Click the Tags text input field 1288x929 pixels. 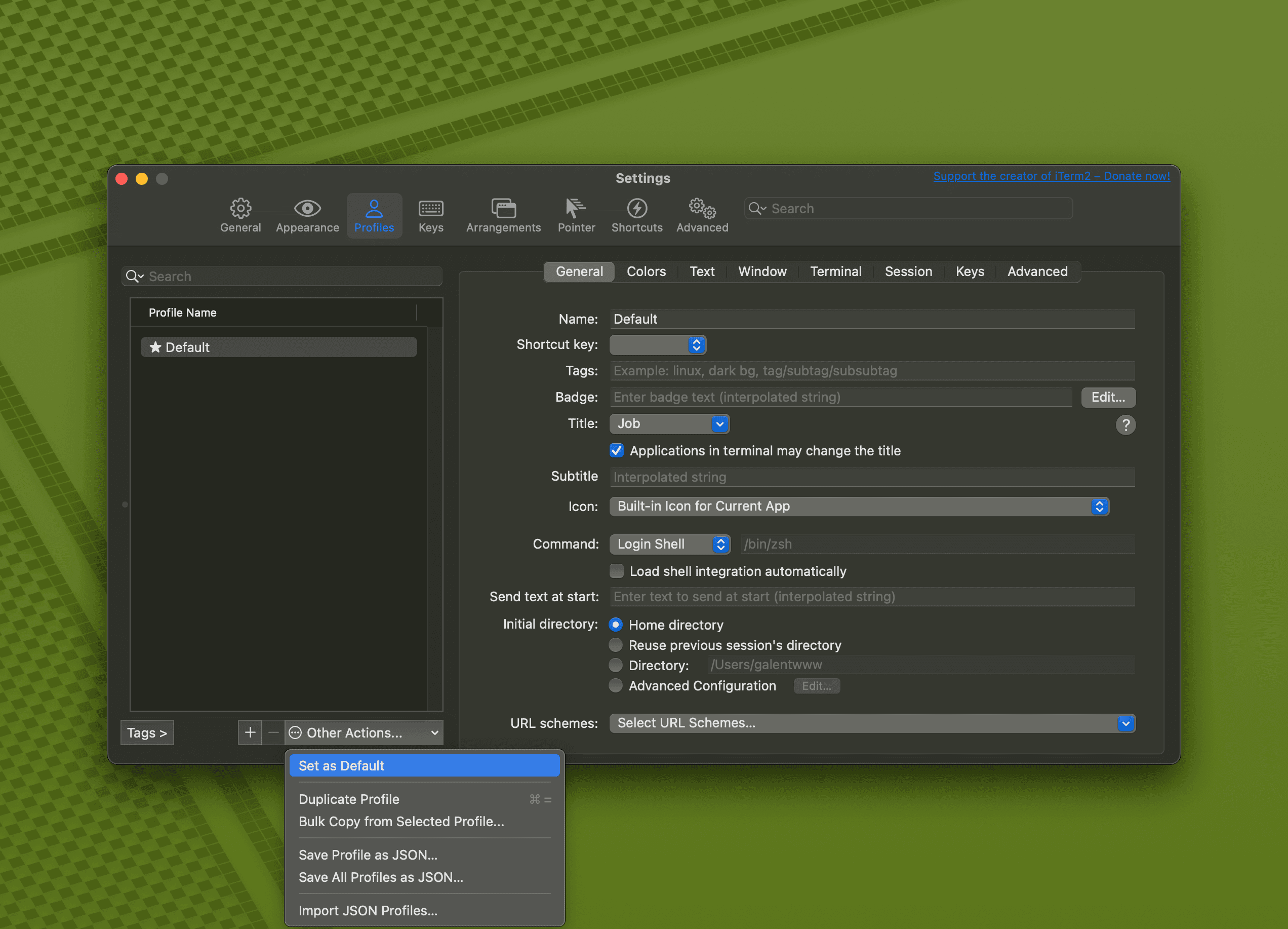click(872, 371)
